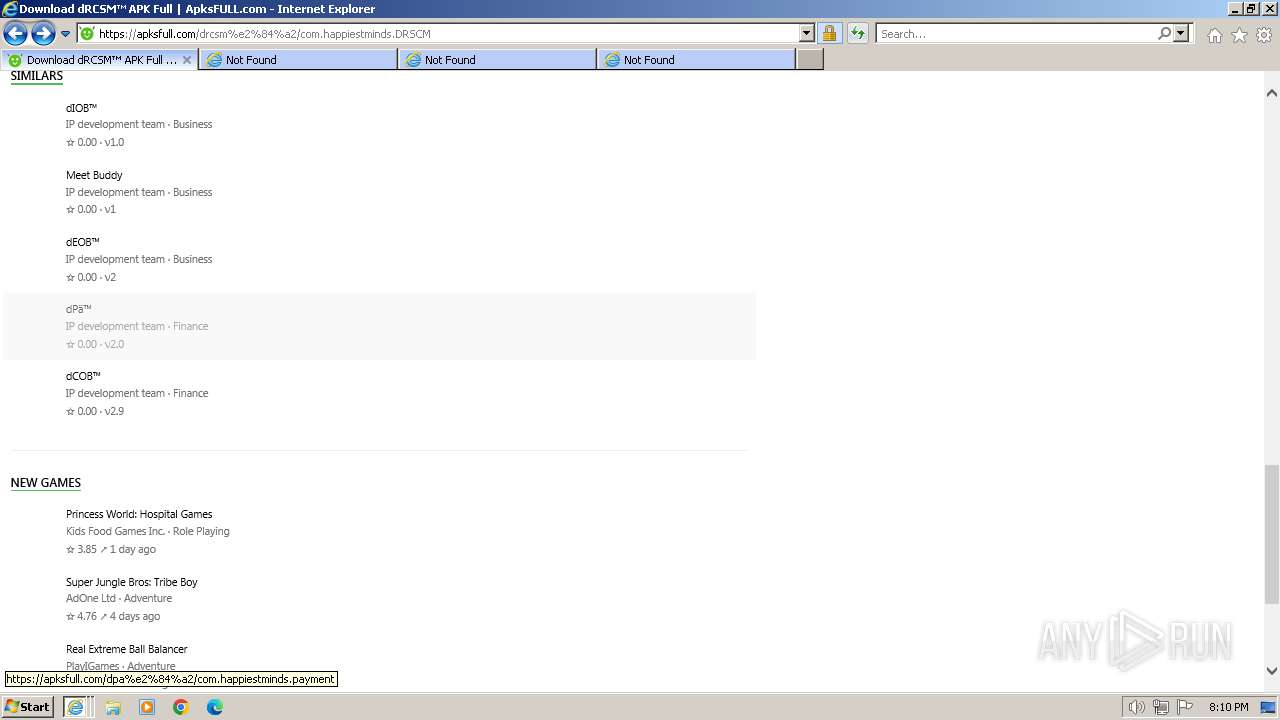
Task: Open the Windows Start button
Action: click(x=28, y=707)
